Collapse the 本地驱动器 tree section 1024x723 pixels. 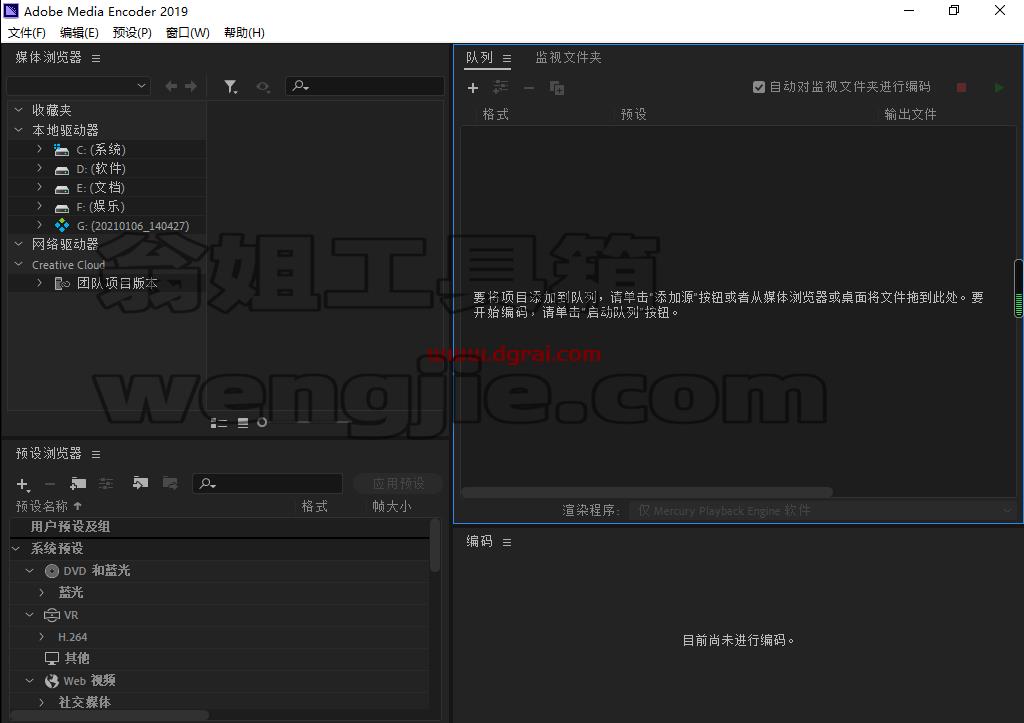[x=18, y=129]
